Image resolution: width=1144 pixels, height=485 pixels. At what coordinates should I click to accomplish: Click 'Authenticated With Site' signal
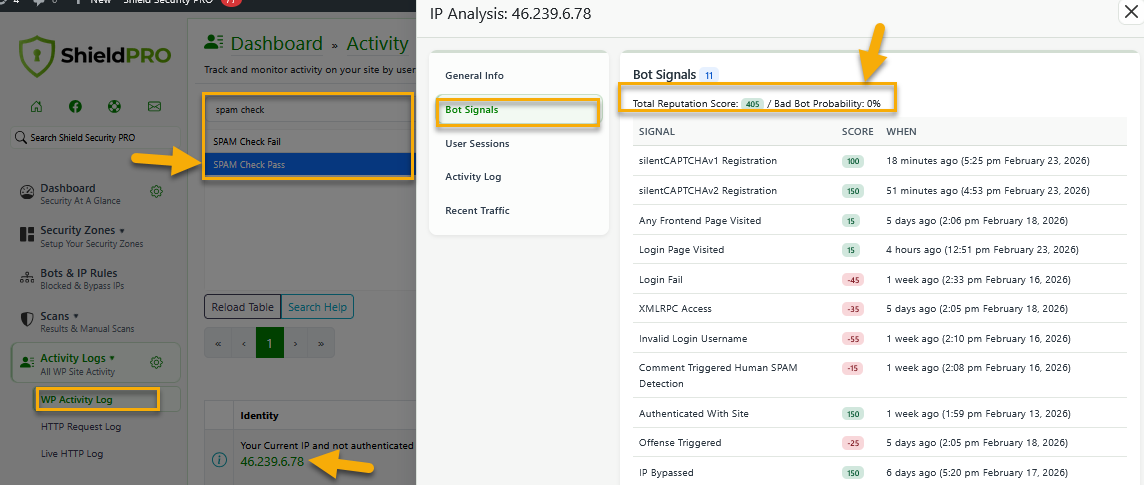click(694, 414)
